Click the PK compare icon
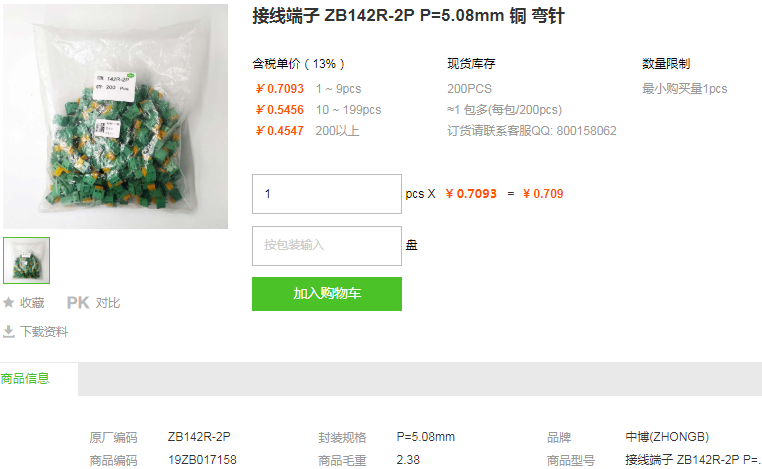 click(78, 303)
